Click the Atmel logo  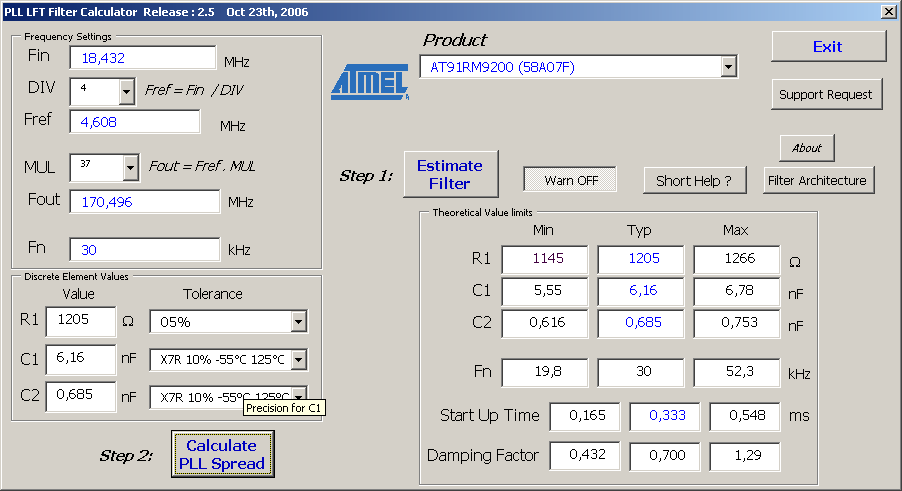[370, 82]
